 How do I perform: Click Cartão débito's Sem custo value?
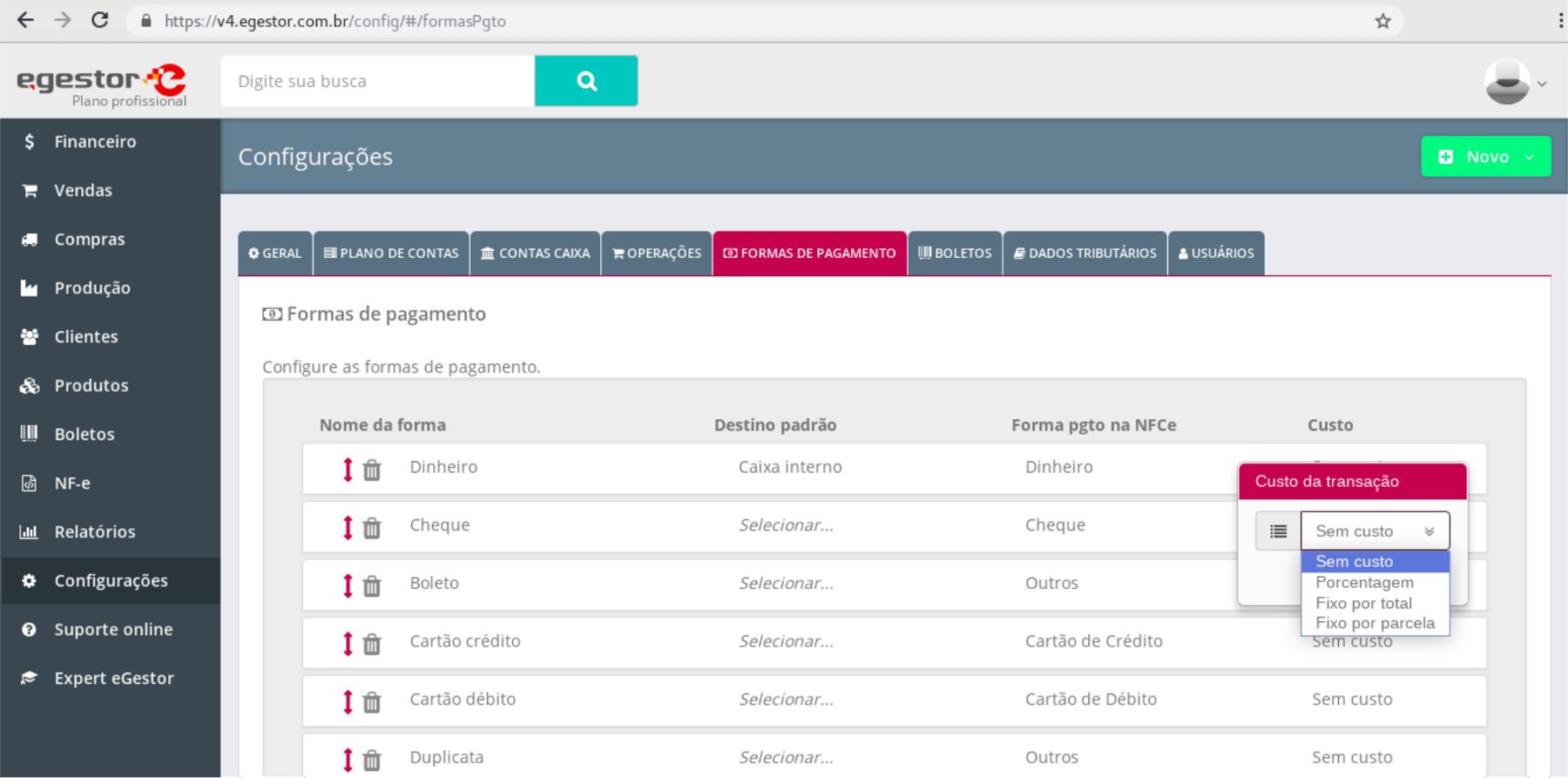point(1352,700)
